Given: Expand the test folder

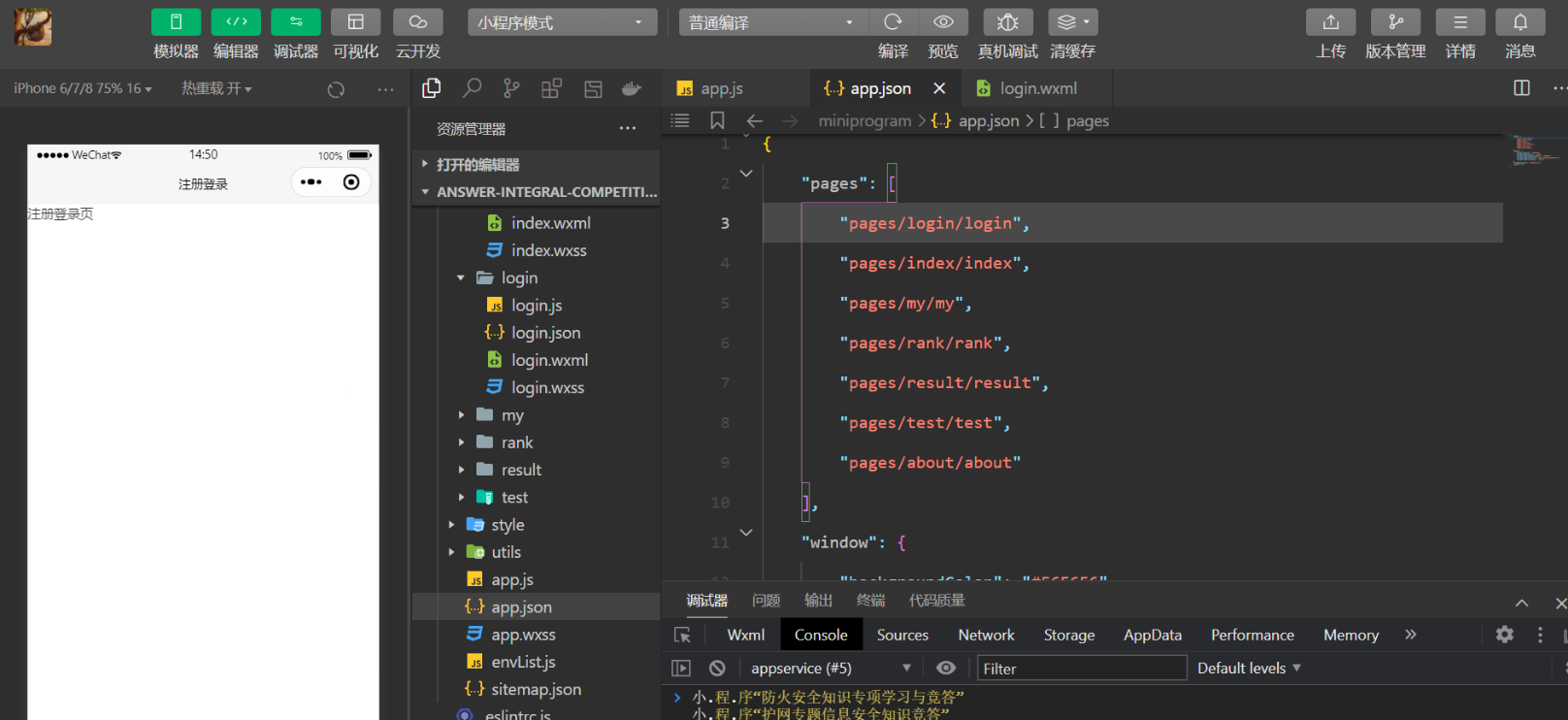Looking at the screenshot, I should click(537, 497).
